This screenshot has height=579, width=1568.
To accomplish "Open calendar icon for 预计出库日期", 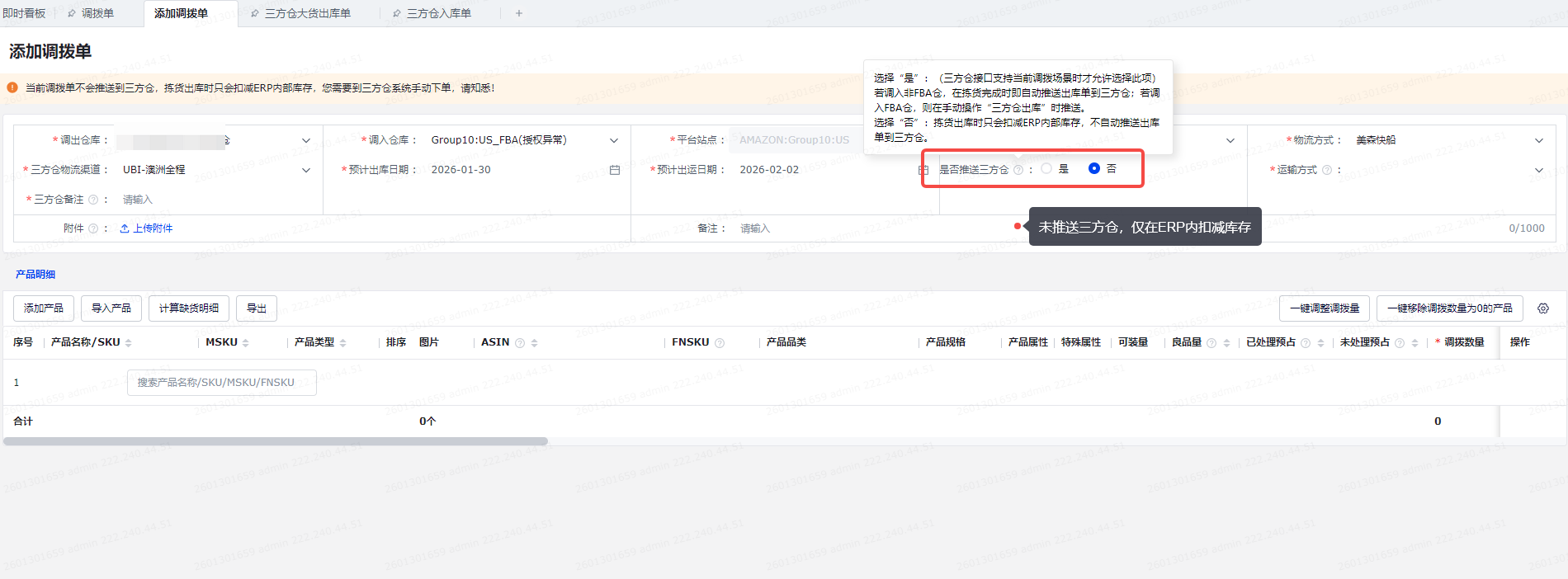I will click(x=615, y=170).
